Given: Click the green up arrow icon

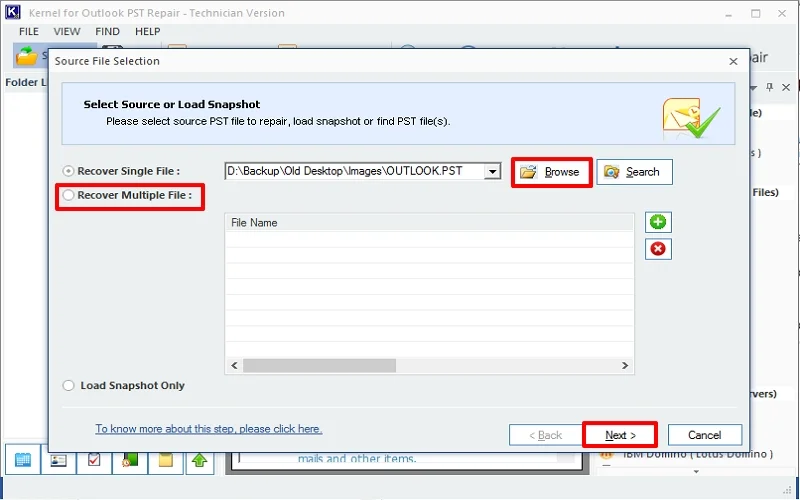Looking at the screenshot, I should click(200, 461).
